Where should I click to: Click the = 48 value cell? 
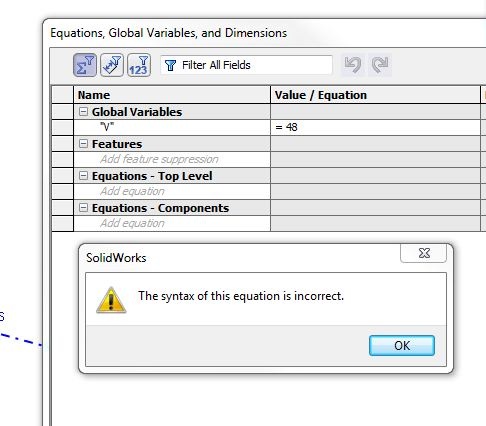tap(375, 127)
